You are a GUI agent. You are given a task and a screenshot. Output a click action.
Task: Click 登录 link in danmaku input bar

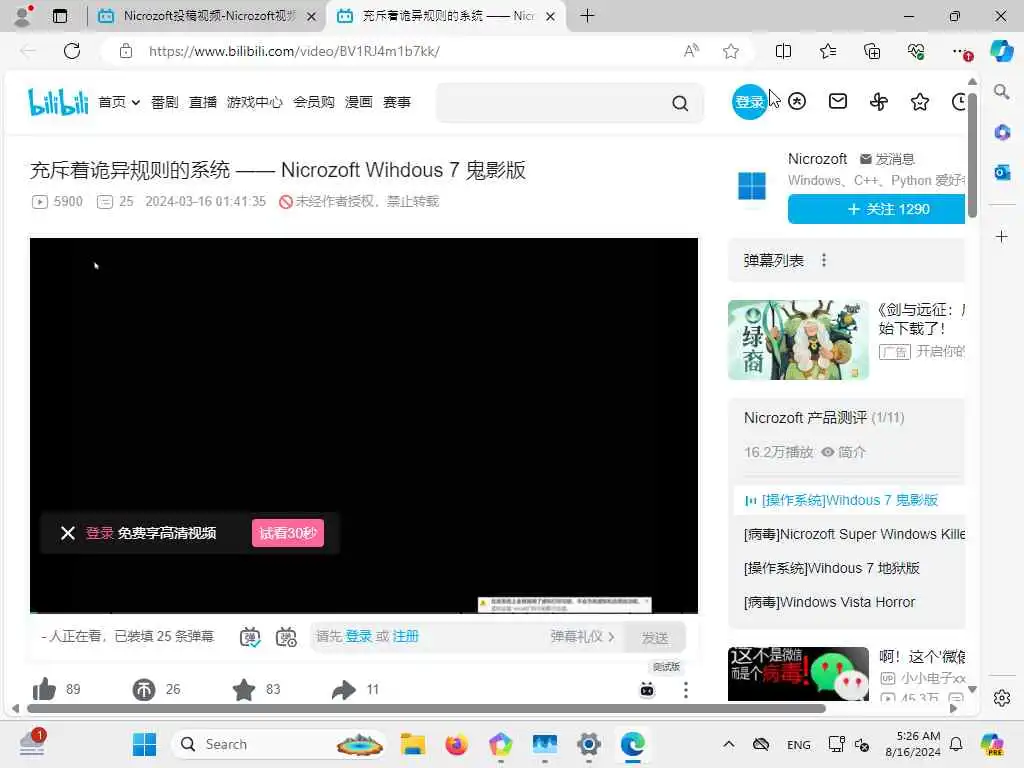point(359,636)
